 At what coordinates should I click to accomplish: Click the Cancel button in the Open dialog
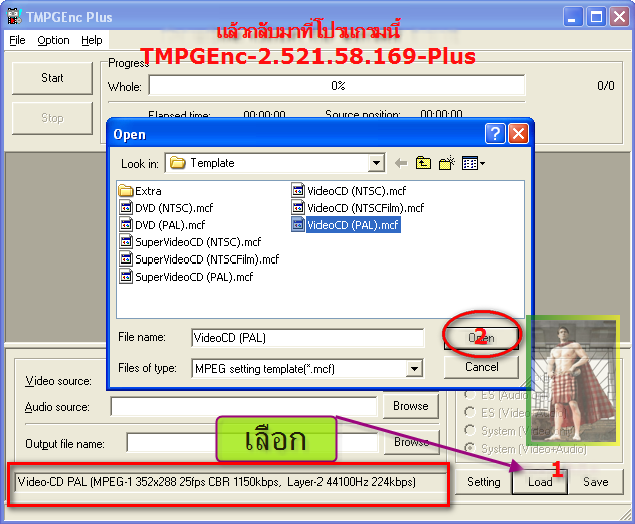pyautogui.click(x=481, y=367)
